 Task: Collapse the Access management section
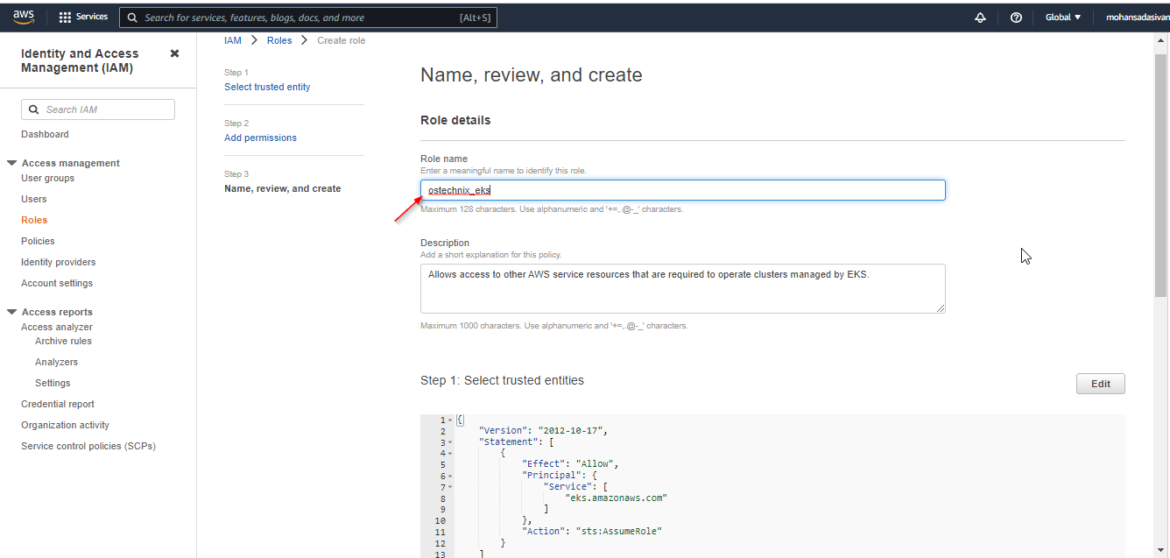[12, 163]
